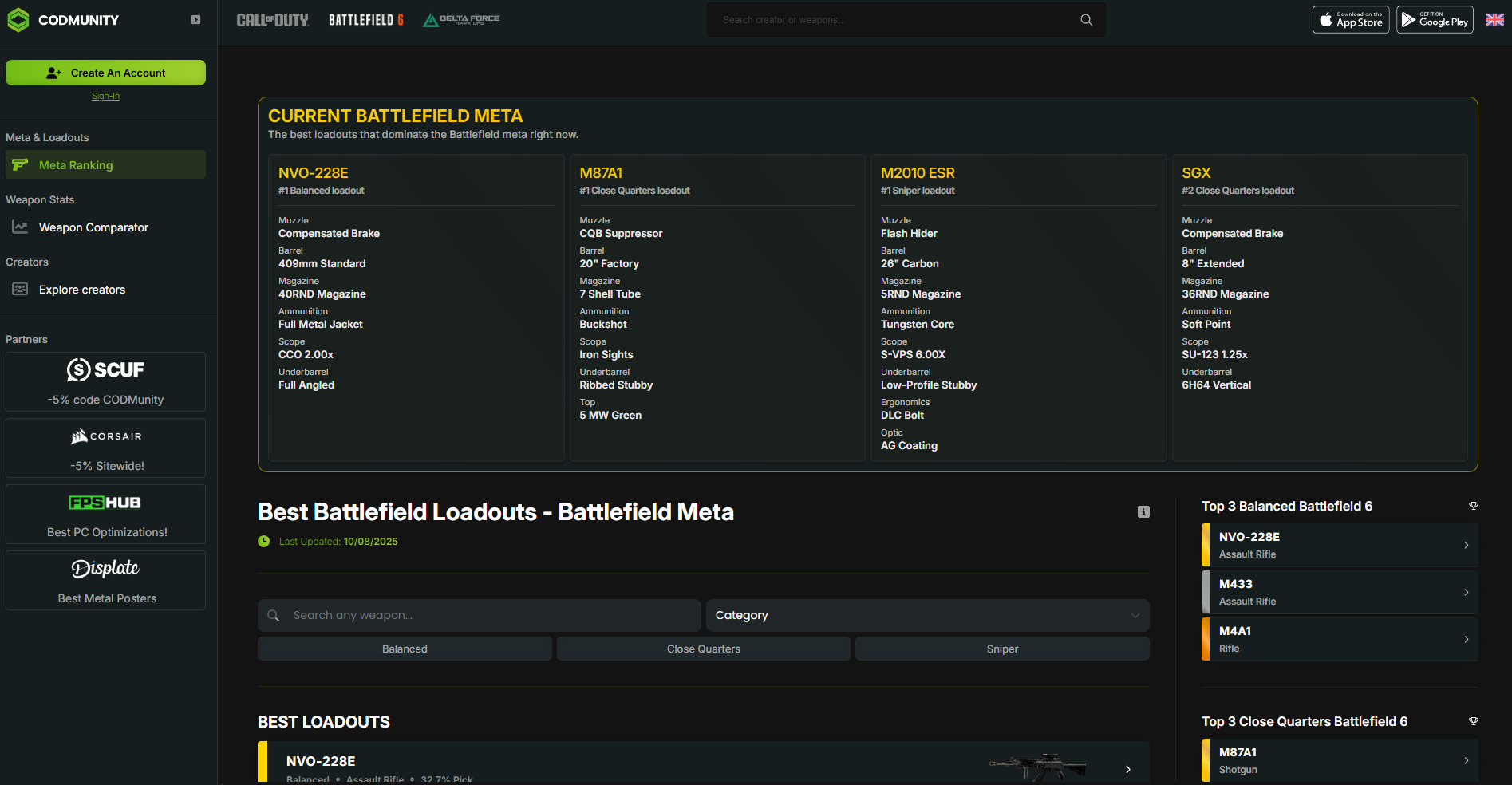Image resolution: width=1512 pixels, height=785 pixels.
Task: Open the M2010 ESR Sniper loadout card
Action: pyautogui.click(x=1018, y=308)
